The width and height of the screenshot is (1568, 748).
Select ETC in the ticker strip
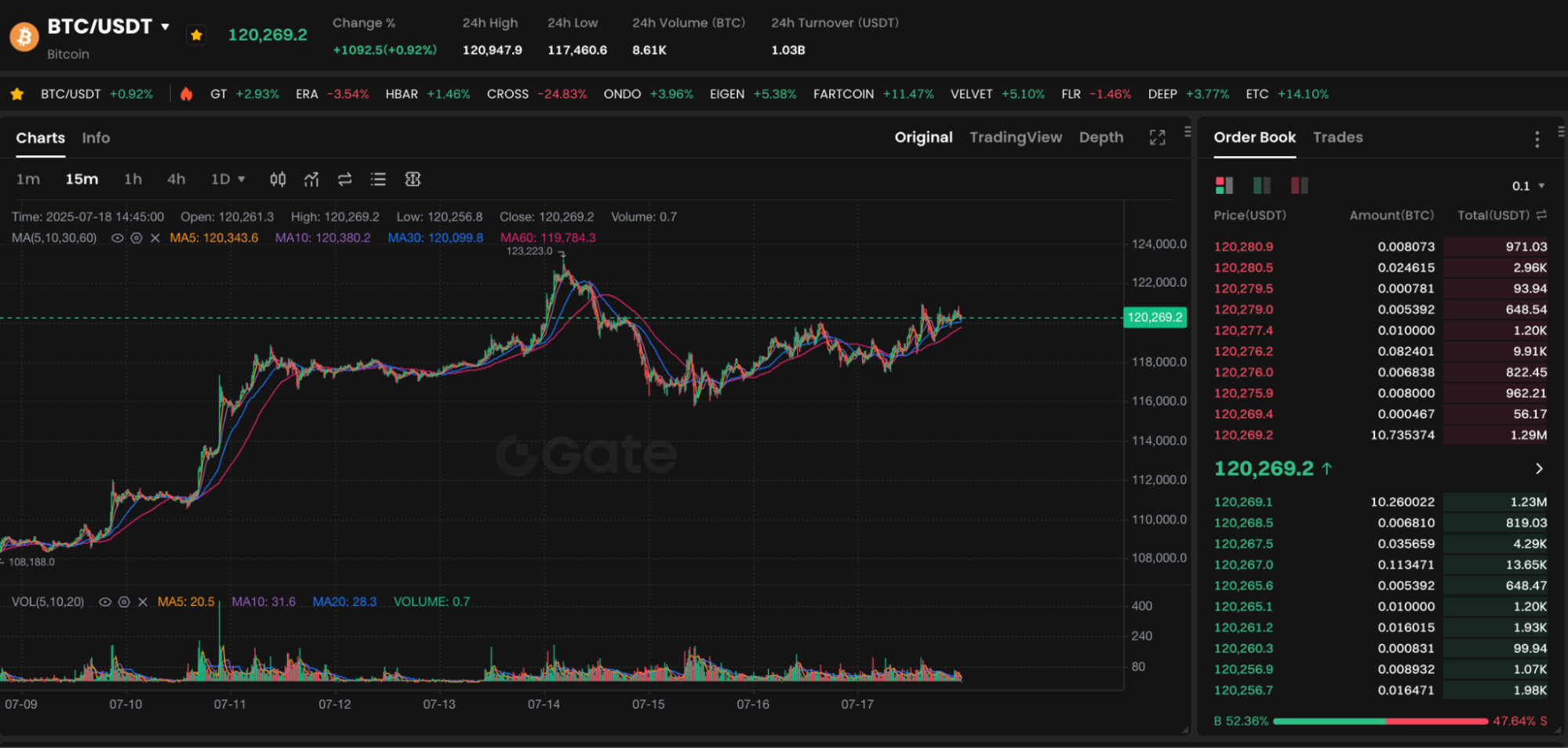1257,94
